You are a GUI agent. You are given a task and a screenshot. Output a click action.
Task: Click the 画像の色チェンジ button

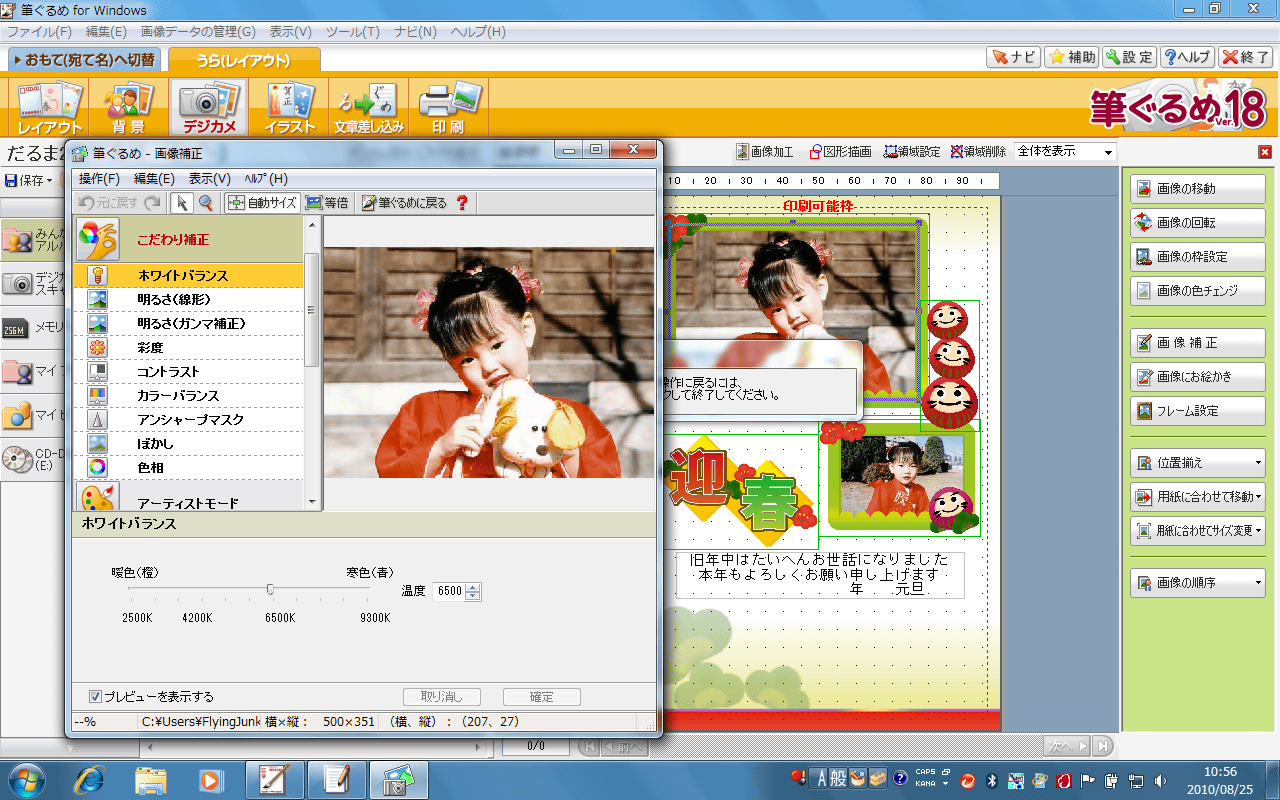coord(1198,291)
